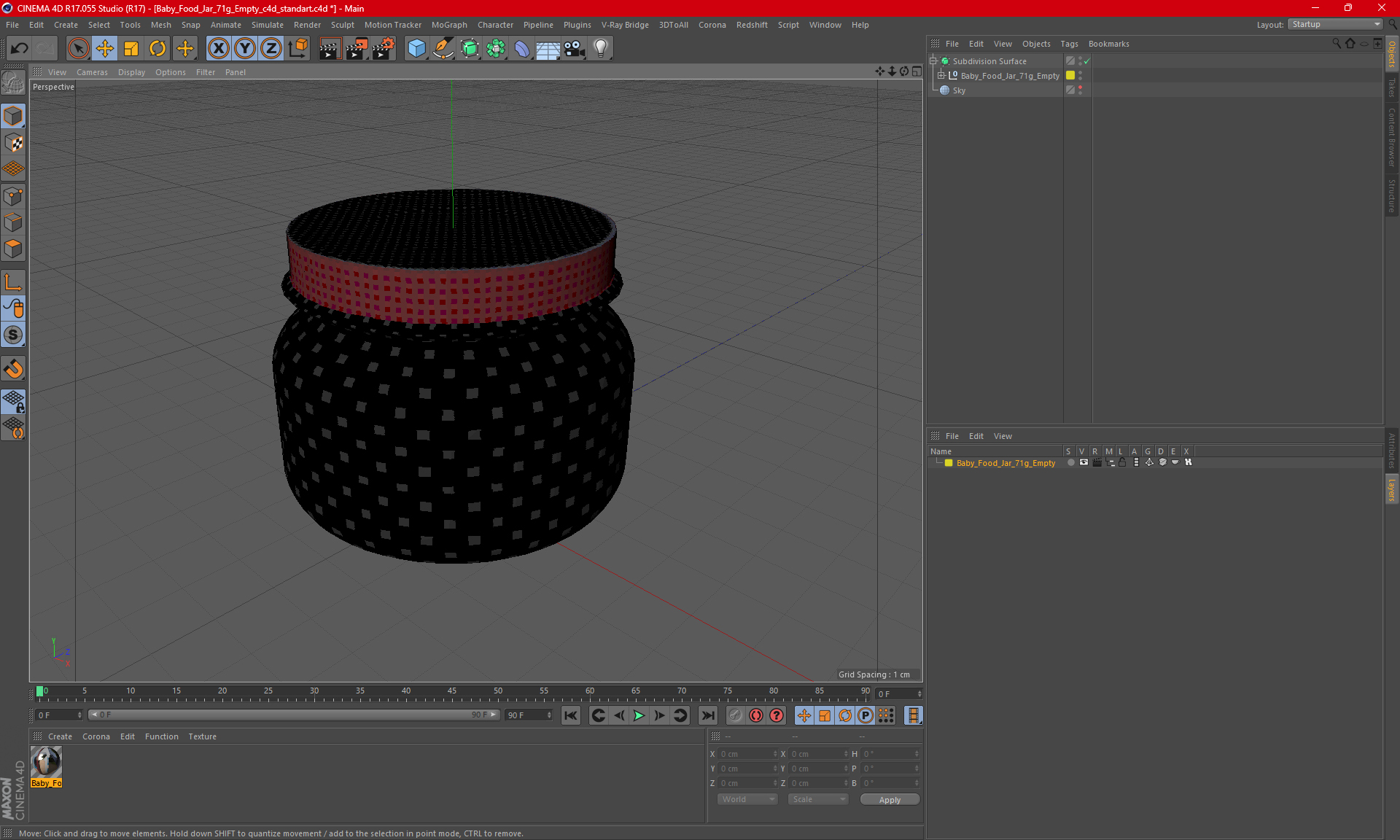Open the Scale mode dropdown
Image resolution: width=1400 pixels, height=840 pixels.
(x=818, y=800)
